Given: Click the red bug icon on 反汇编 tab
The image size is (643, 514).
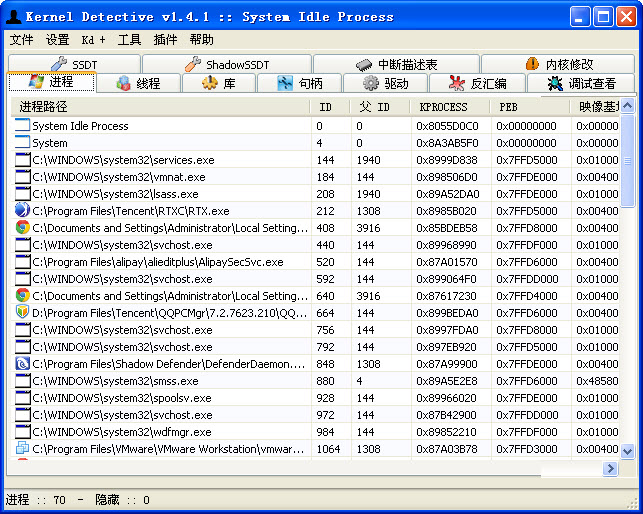Looking at the screenshot, I should pyautogui.click(x=457, y=83).
